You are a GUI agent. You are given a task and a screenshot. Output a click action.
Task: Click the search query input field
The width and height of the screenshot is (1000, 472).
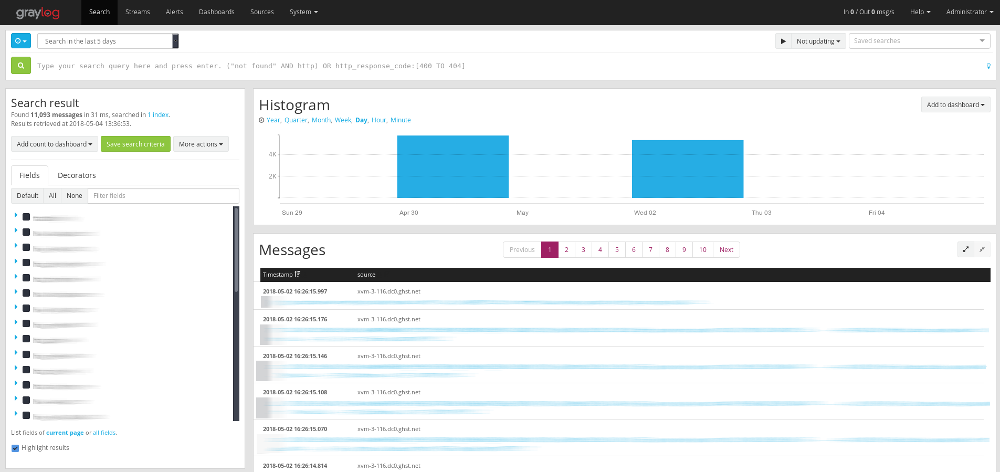click(500, 67)
